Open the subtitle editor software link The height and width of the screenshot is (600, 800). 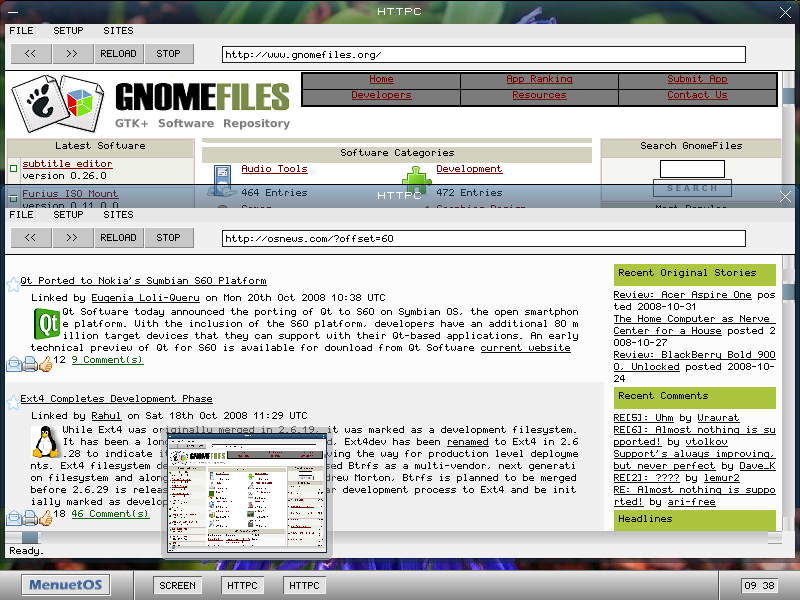(x=67, y=164)
